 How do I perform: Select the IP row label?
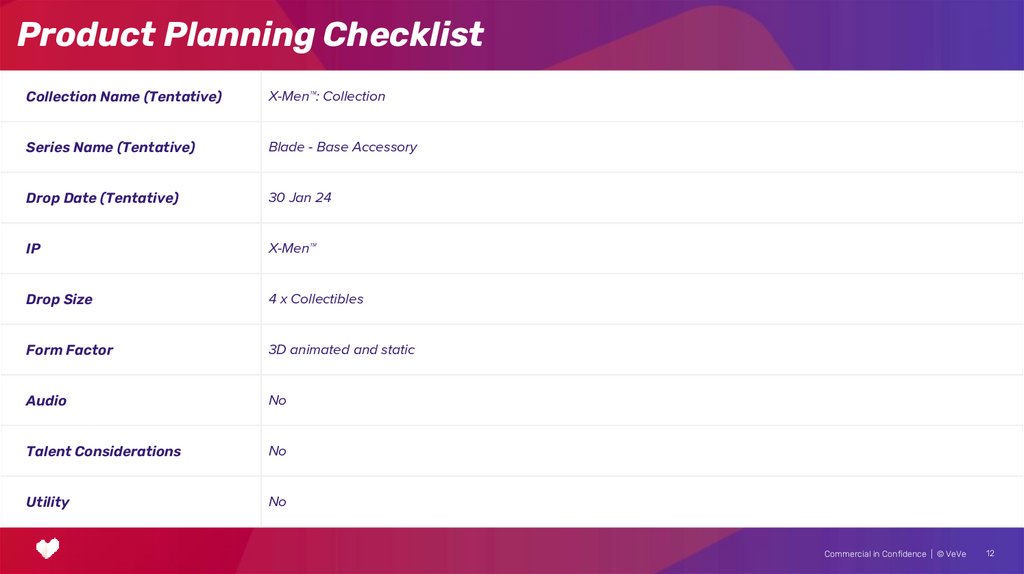coord(33,249)
